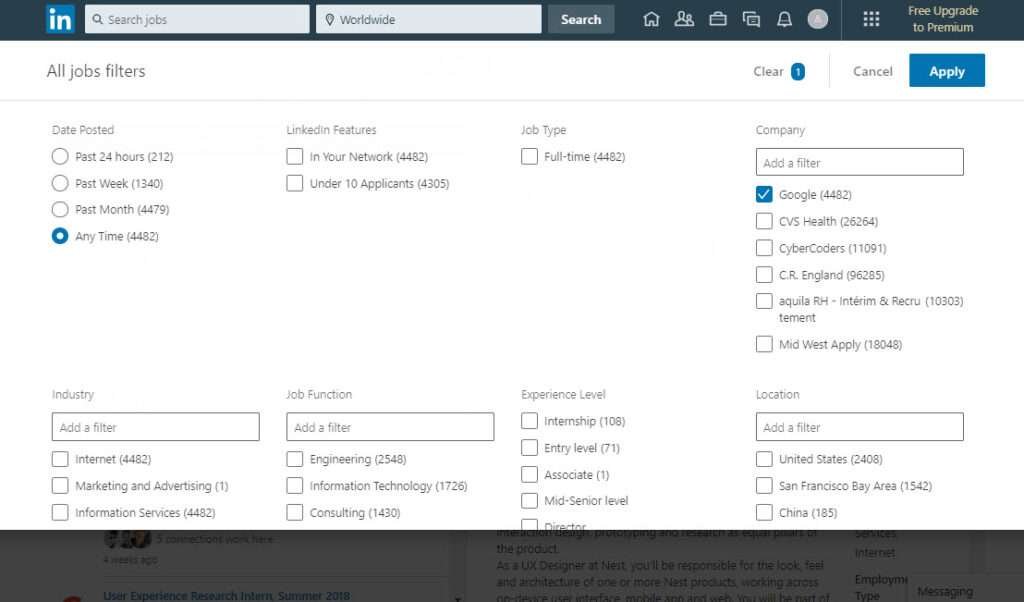Screen dimensions: 1024x602
Task: Click the Jobs briefcase icon
Action: [x=718, y=18]
